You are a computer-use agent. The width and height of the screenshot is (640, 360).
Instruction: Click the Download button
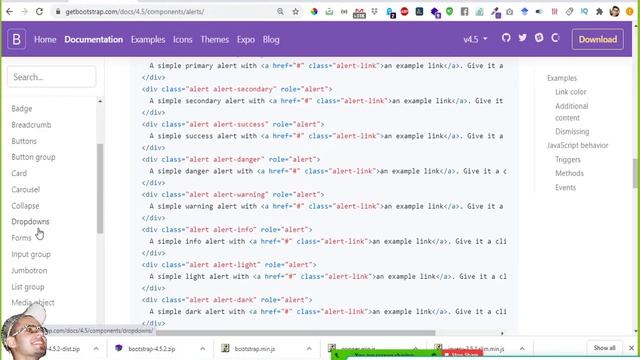click(x=598, y=40)
